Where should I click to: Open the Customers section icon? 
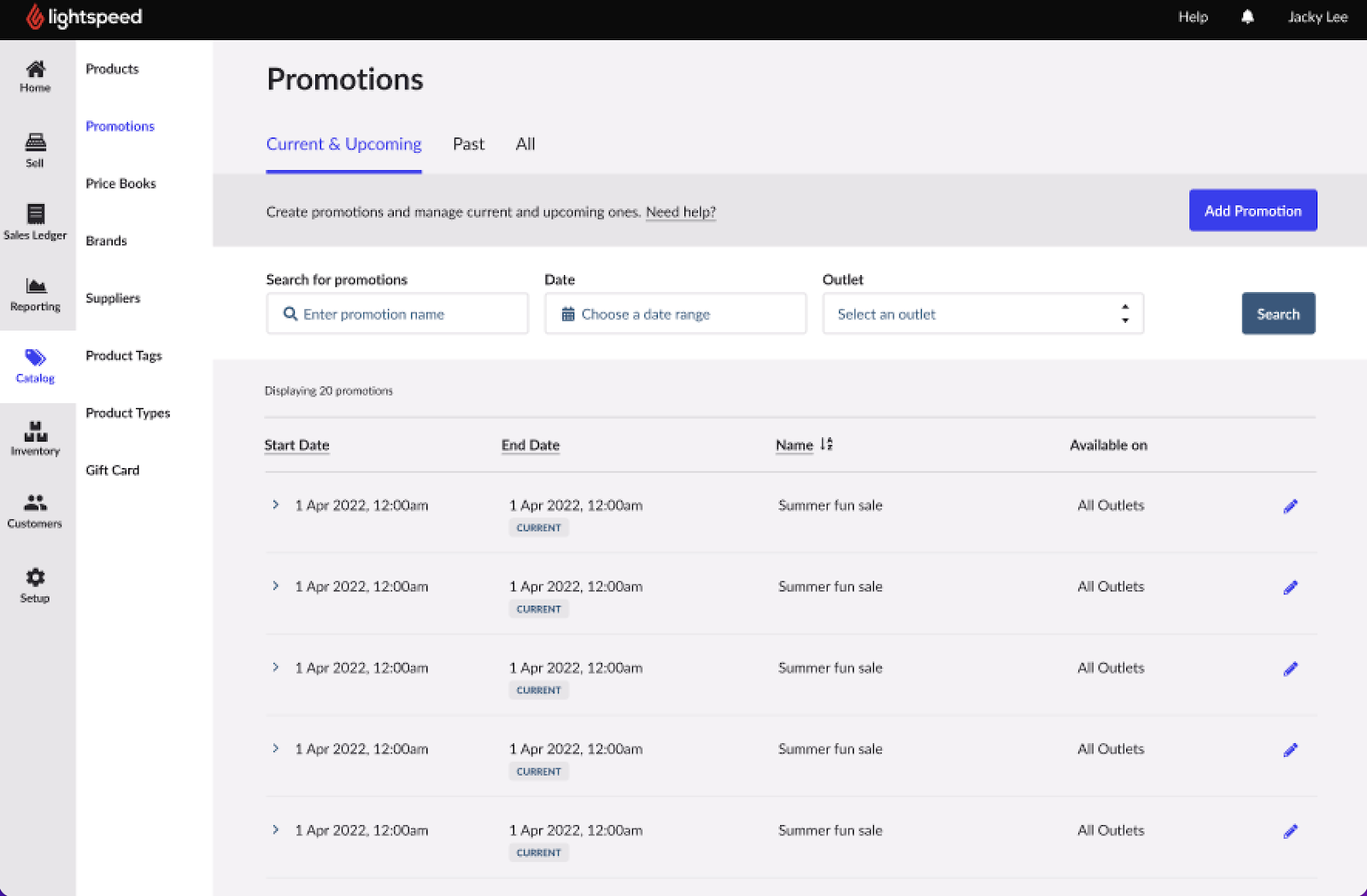(x=35, y=510)
